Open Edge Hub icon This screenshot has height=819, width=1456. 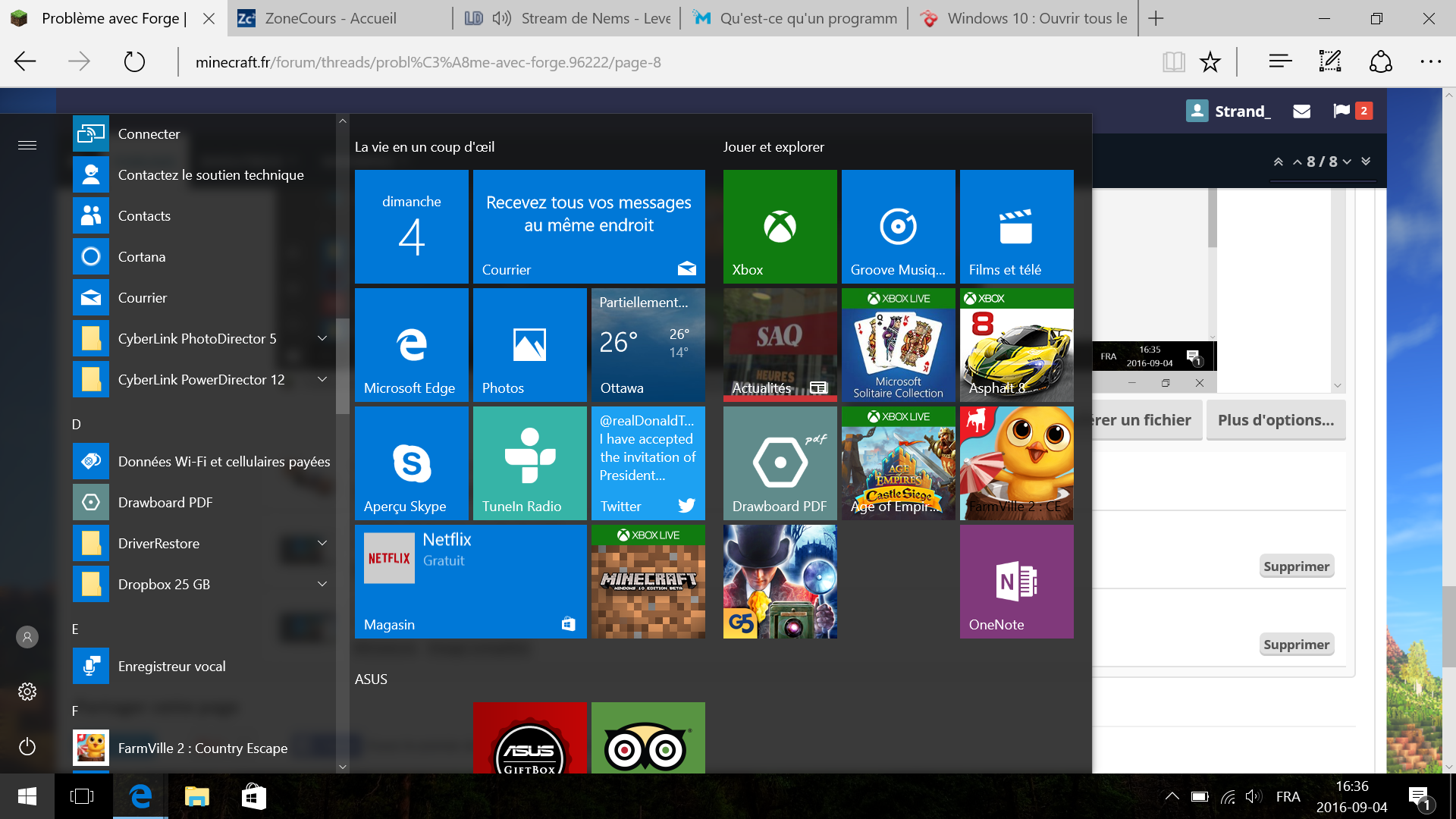1280,61
